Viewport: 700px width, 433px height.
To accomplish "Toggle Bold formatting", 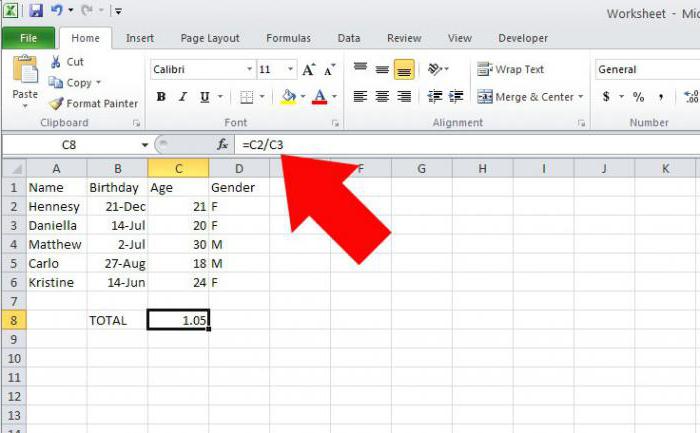I will (x=161, y=97).
